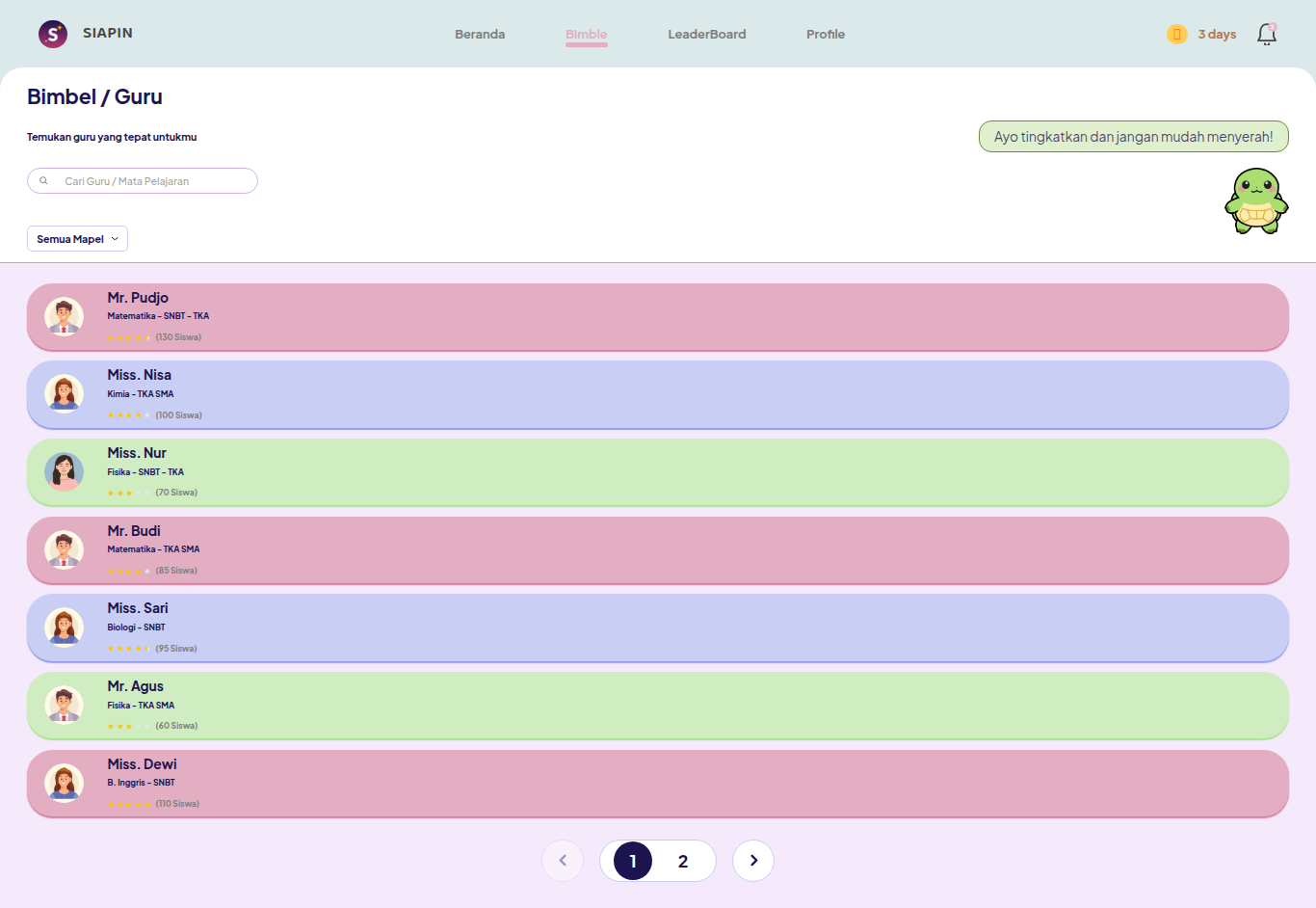
Task: Click '(85 Siswa)' student count
Action: tap(176, 571)
